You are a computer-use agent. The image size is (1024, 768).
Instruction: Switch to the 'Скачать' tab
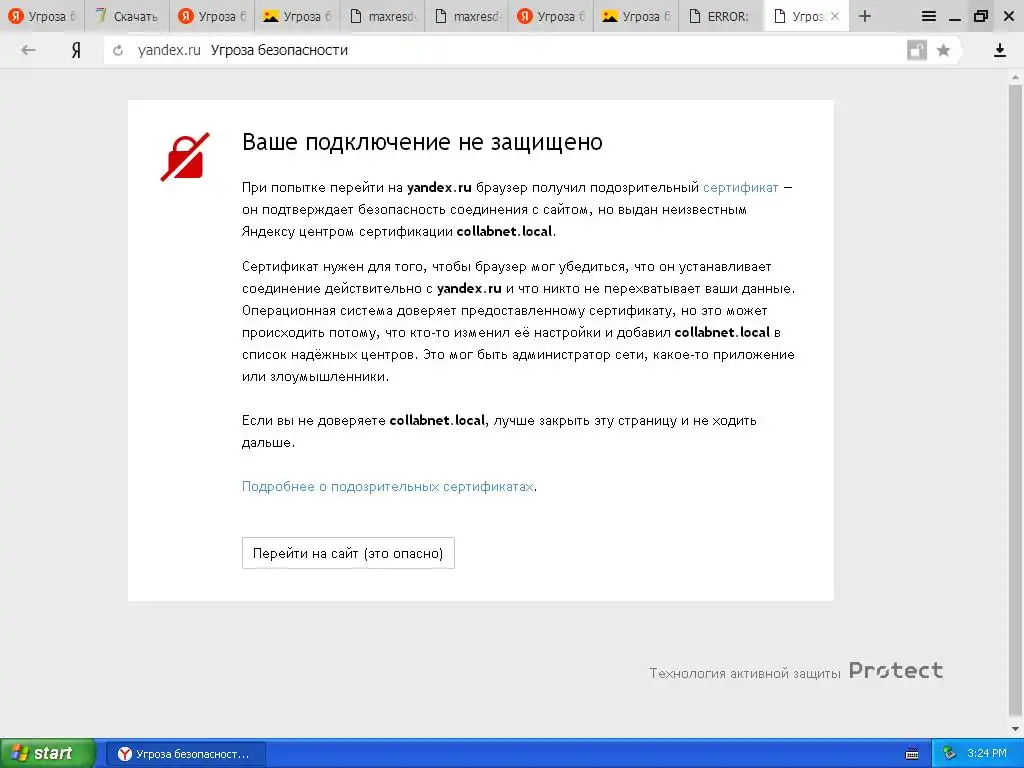click(x=127, y=16)
